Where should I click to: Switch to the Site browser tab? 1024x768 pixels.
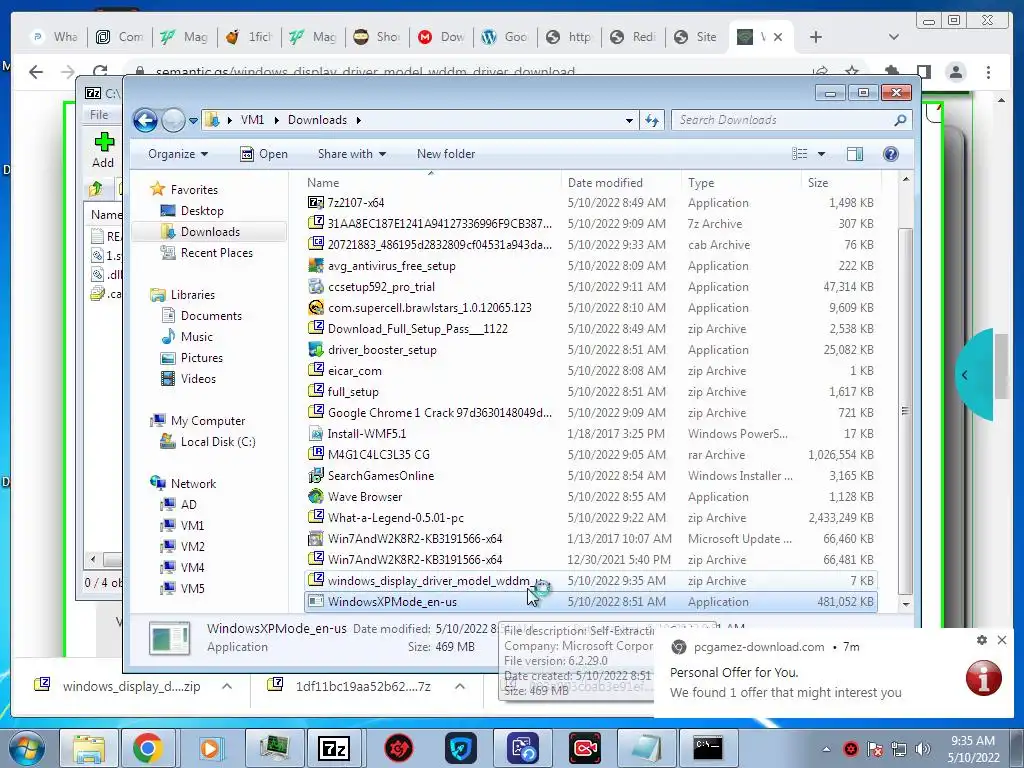696,37
